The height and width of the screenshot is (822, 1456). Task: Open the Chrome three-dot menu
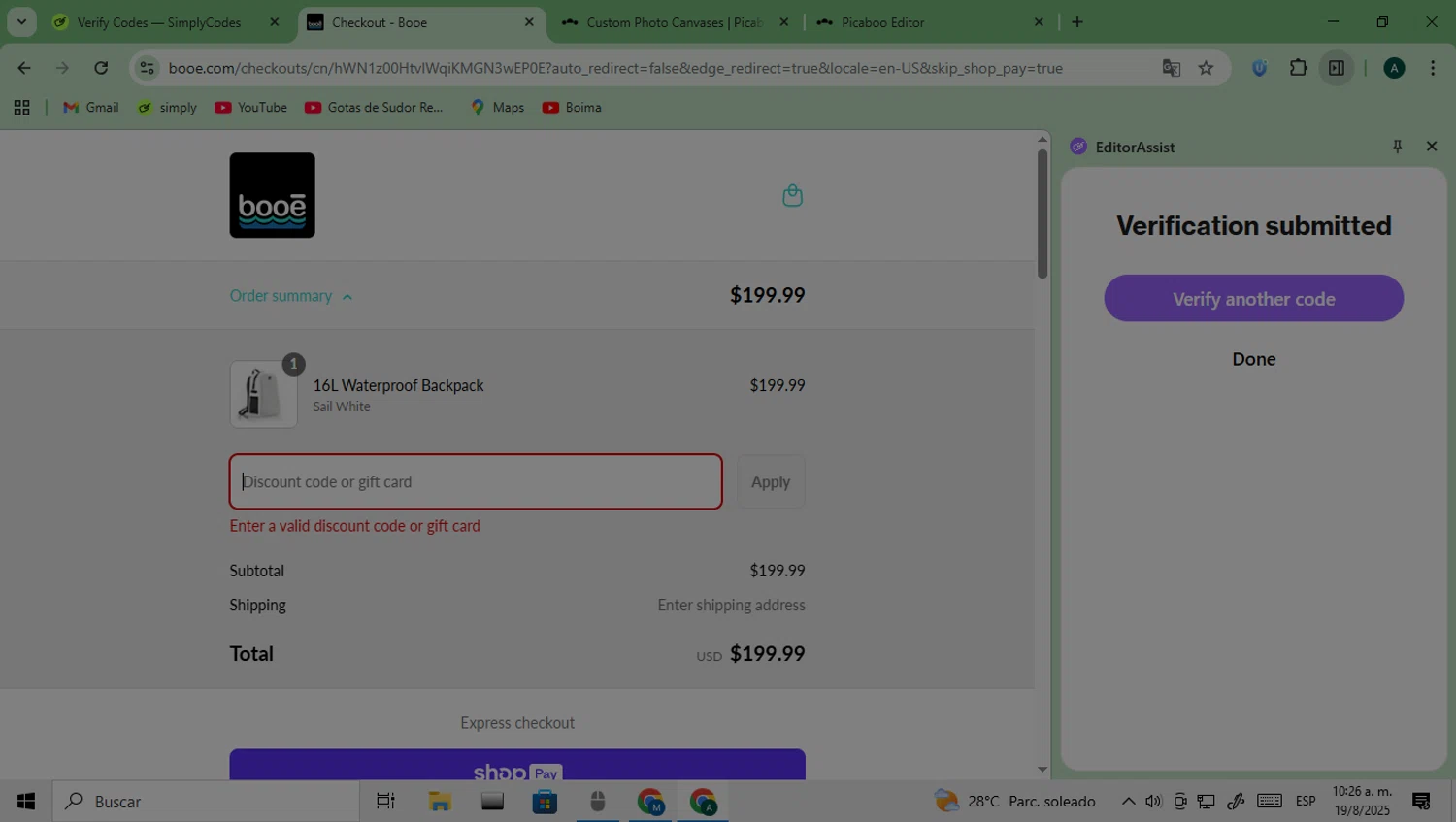point(1433,68)
